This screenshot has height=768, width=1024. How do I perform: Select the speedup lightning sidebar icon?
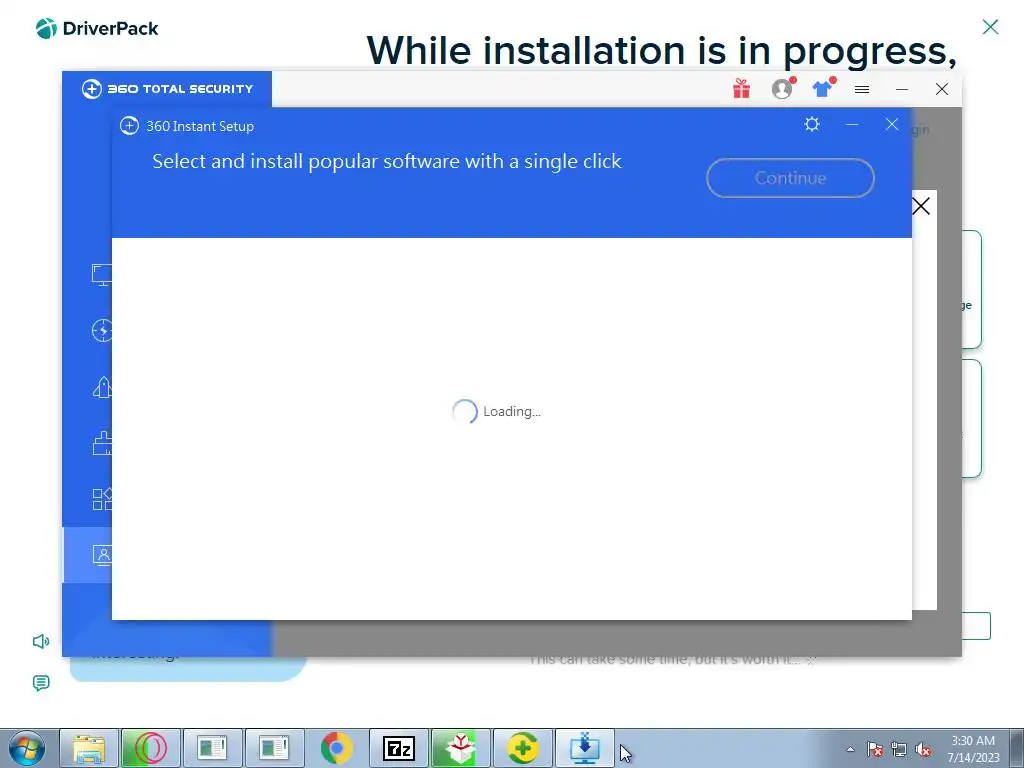[102, 330]
